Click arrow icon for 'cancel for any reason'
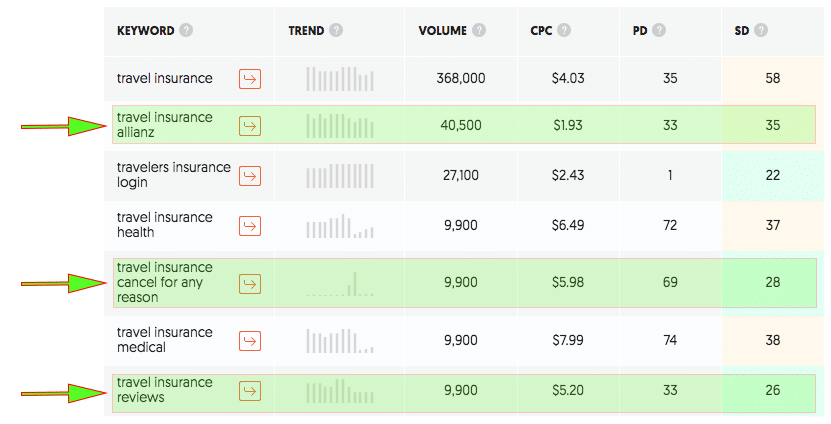The height and width of the screenshot is (424, 831). pyautogui.click(x=250, y=283)
